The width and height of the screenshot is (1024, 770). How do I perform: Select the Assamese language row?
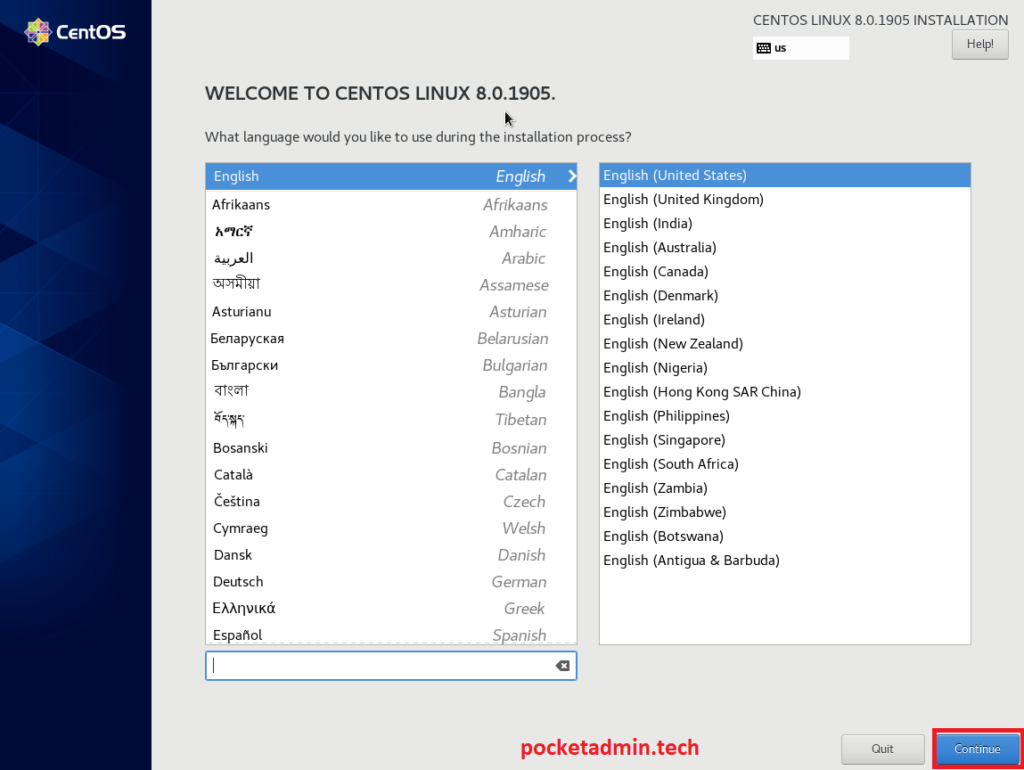pos(391,285)
